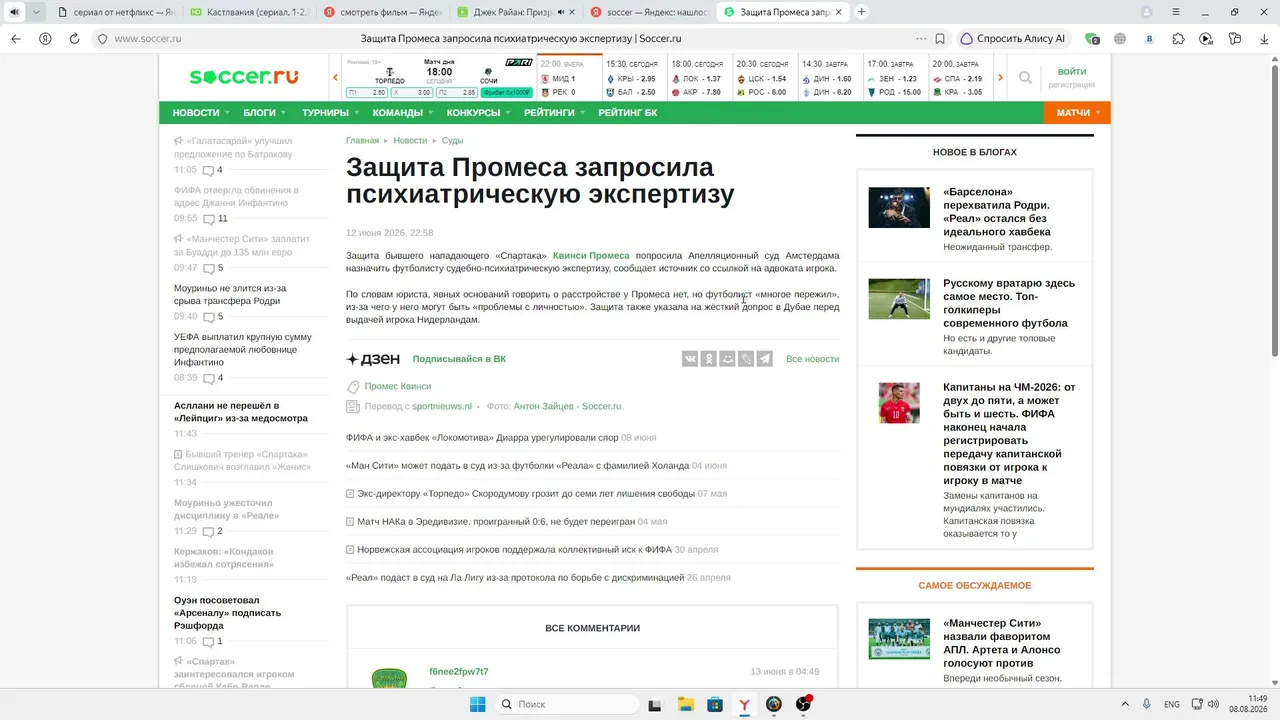This screenshot has height=720, width=1280.
Task: Reload the current page
Action: pyautogui.click(x=74, y=39)
